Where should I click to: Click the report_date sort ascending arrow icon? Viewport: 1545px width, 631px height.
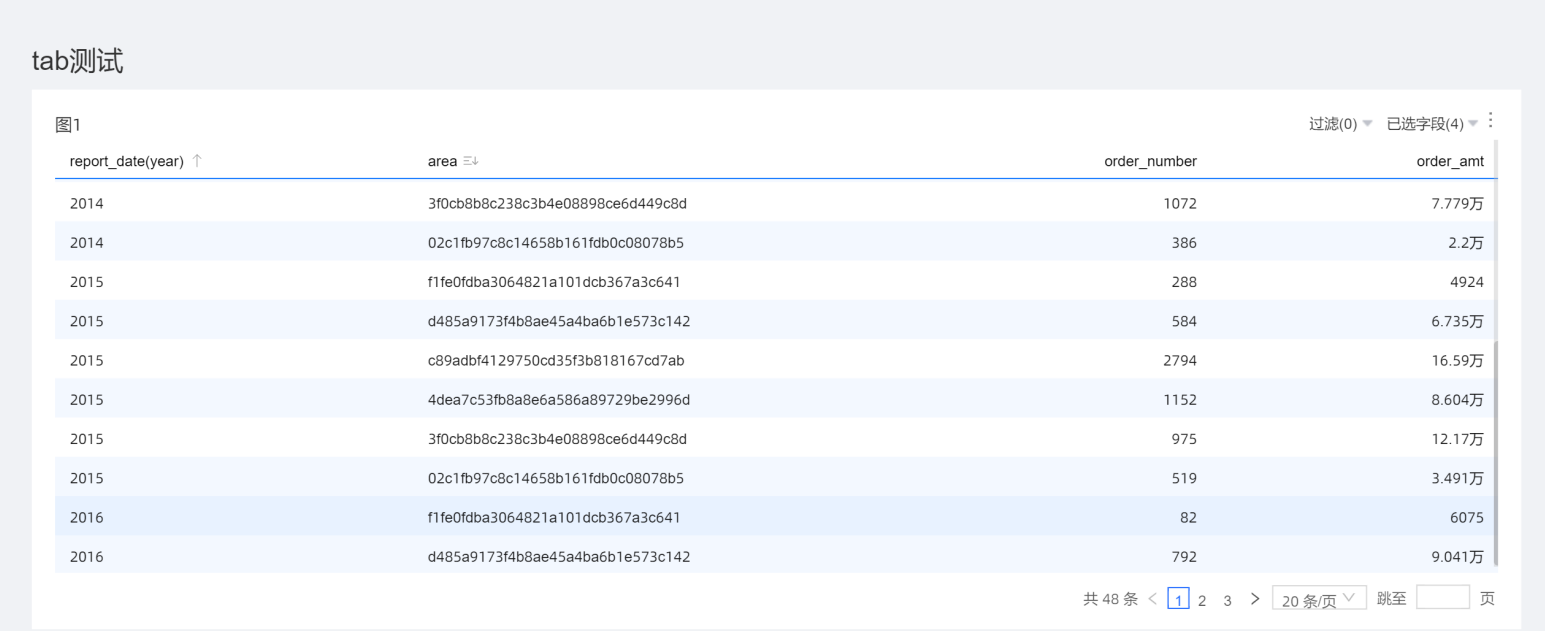[x=197, y=161]
